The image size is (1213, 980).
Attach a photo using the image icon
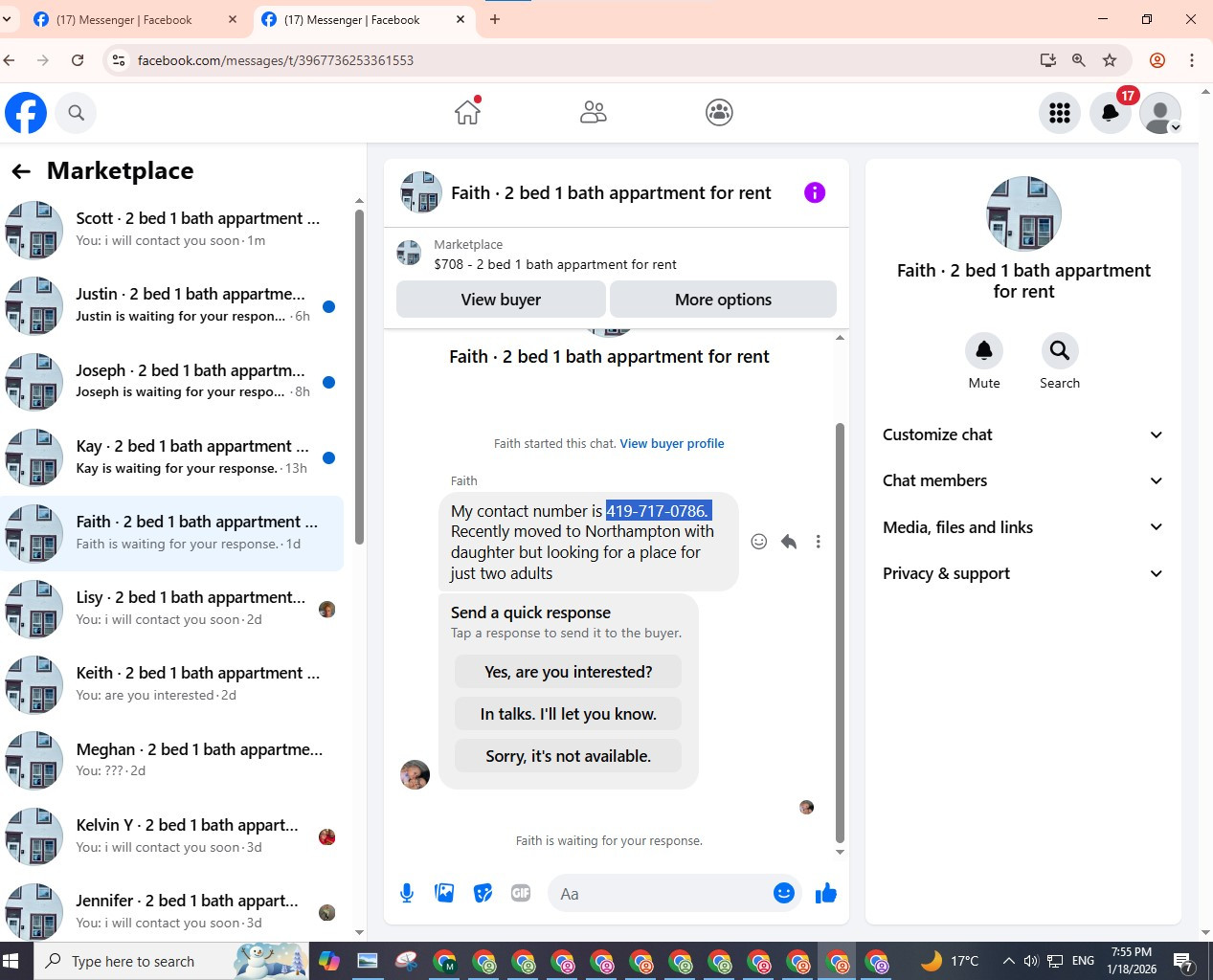pos(445,894)
